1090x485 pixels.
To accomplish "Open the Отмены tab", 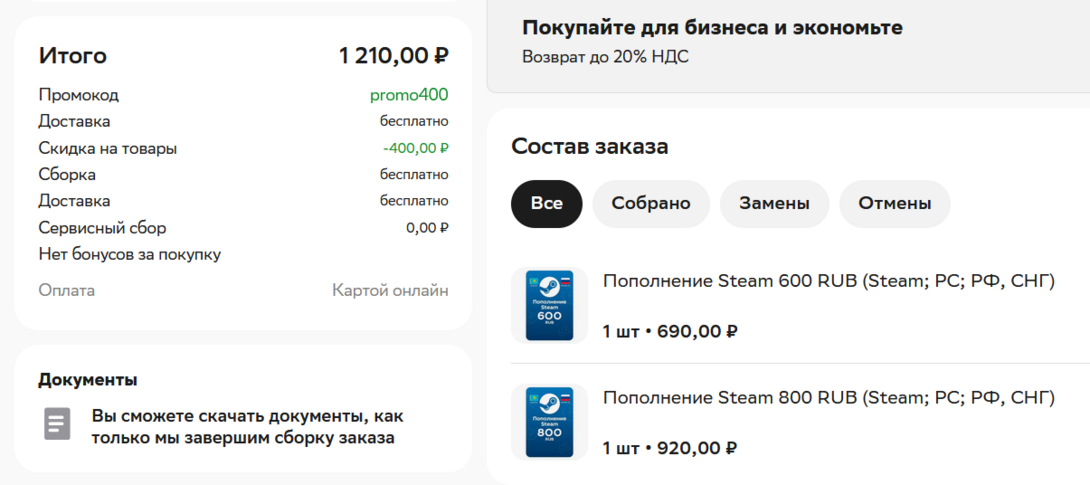I will pos(894,204).
